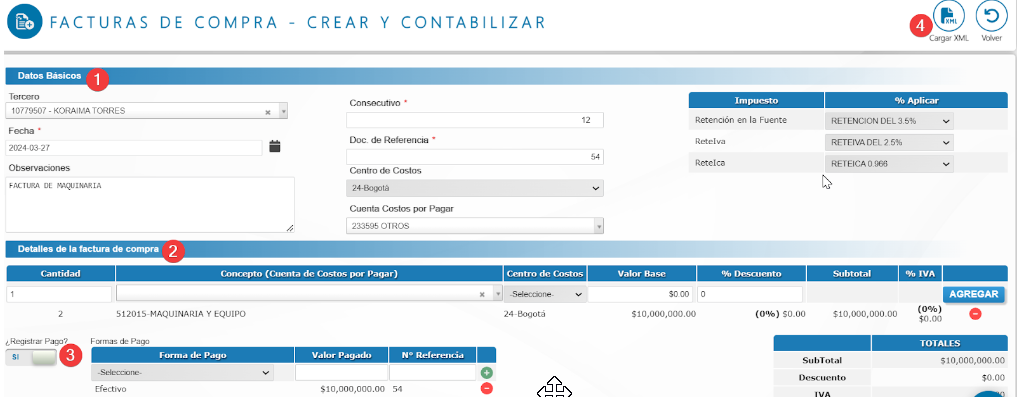Toggle the Registrar Pago switch
Viewport: 1017px width, 397px height.
point(31,357)
